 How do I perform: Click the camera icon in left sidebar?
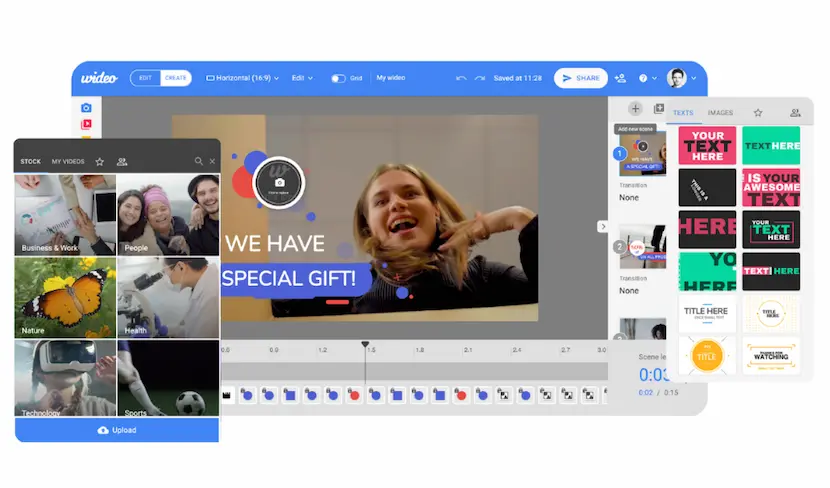click(86, 108)
